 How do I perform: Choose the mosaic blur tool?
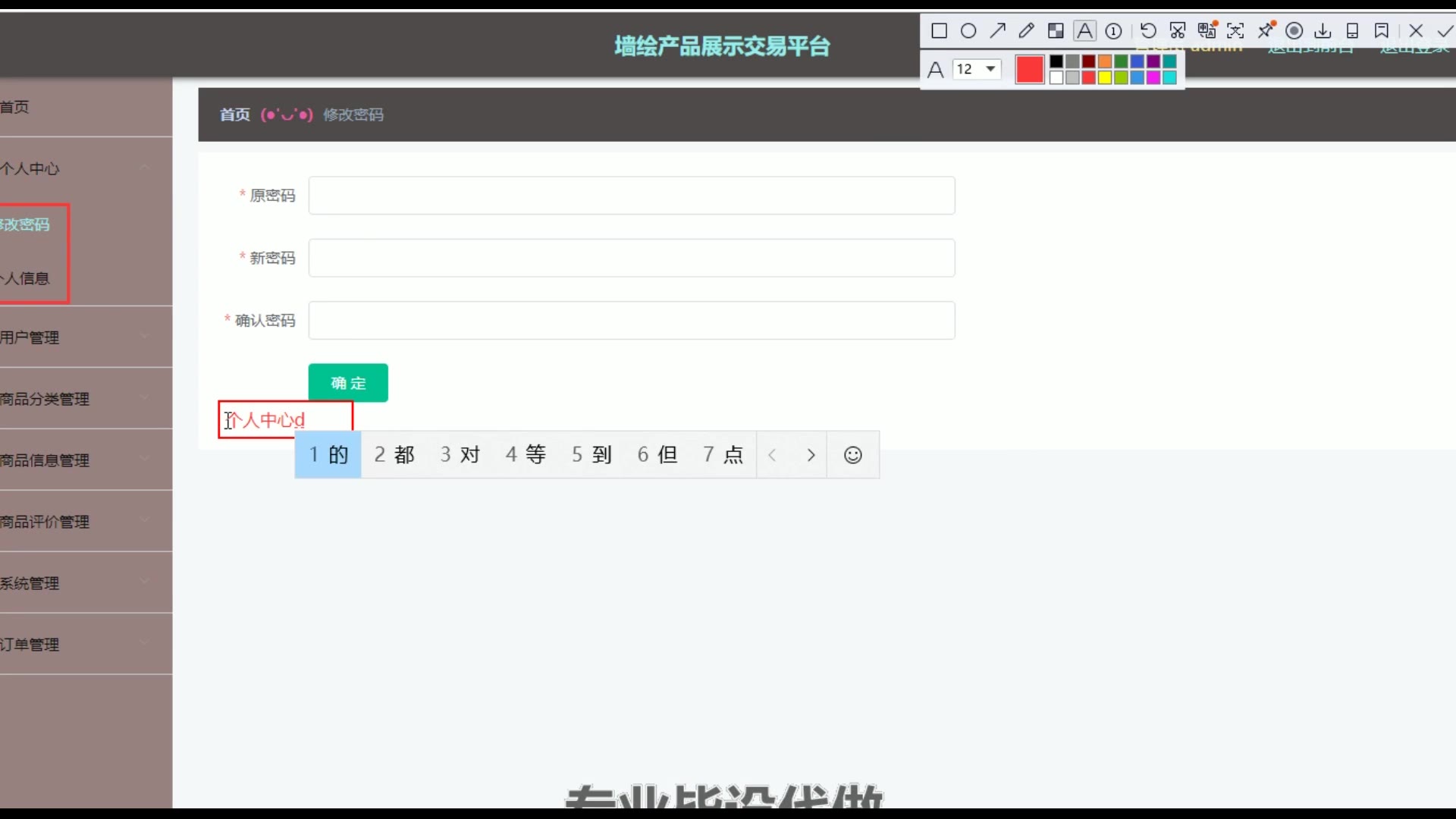(1056, 31)
